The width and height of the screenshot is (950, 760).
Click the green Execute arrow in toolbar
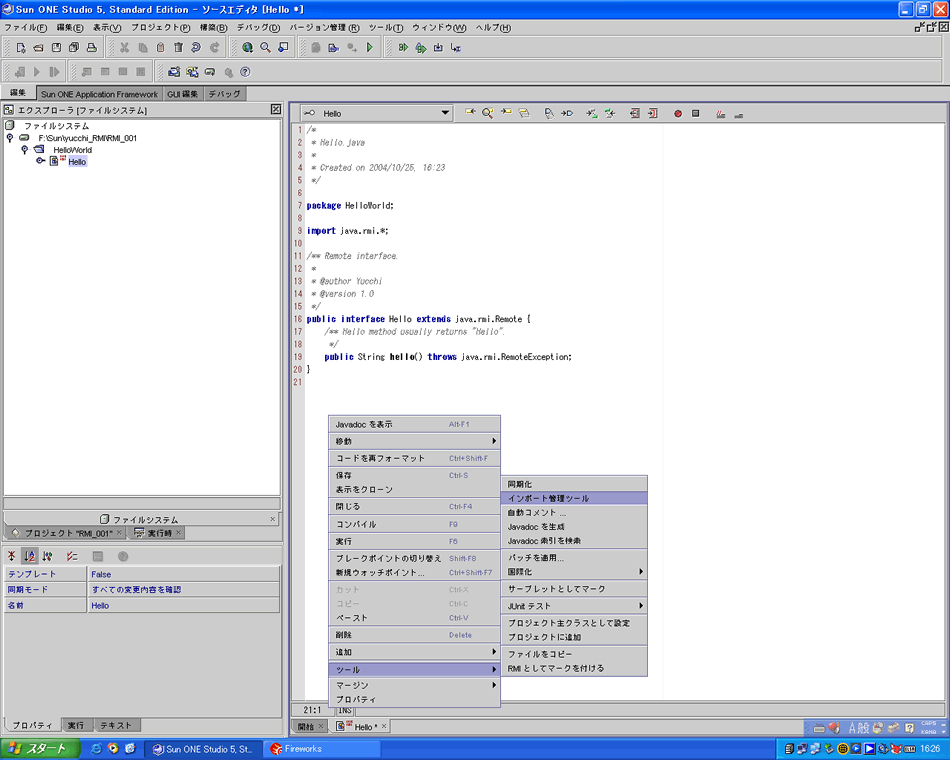[x=370, y=47]
